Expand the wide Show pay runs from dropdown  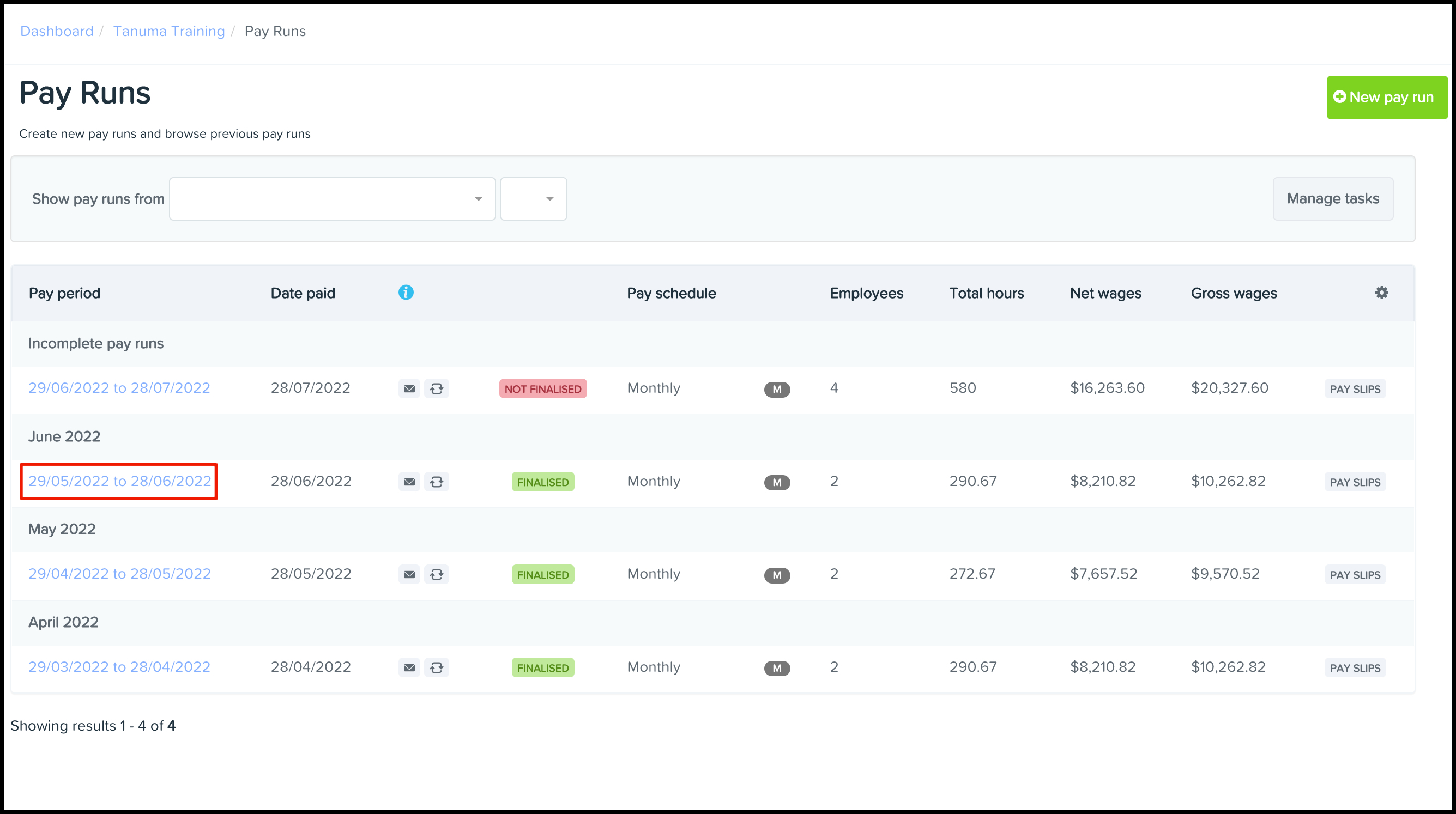333,199
